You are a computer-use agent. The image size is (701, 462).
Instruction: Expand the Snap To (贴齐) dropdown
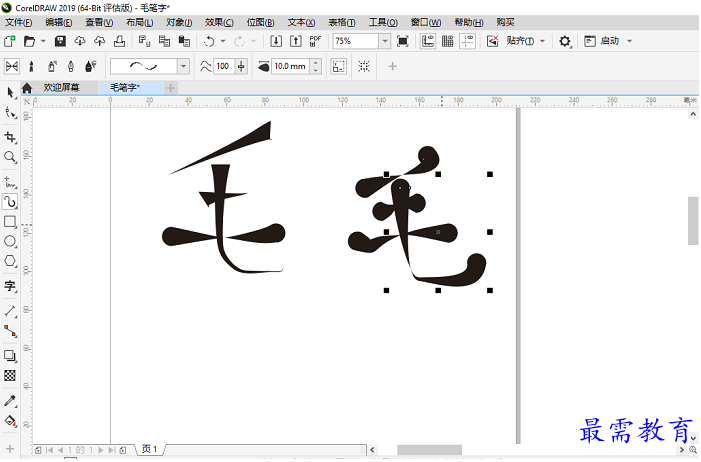coord(542,41)
